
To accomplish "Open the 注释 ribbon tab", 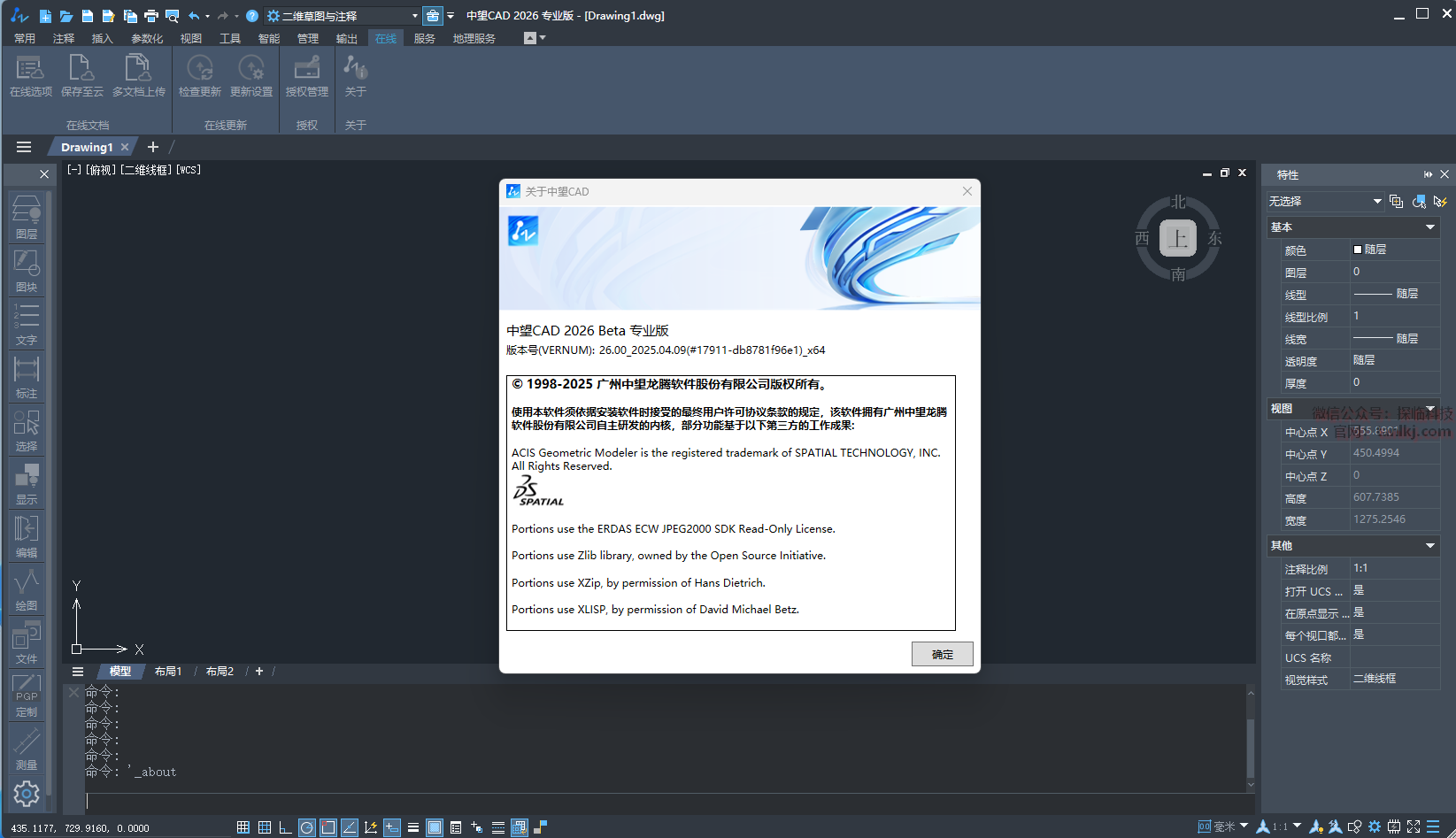I will tap(64, 39).
